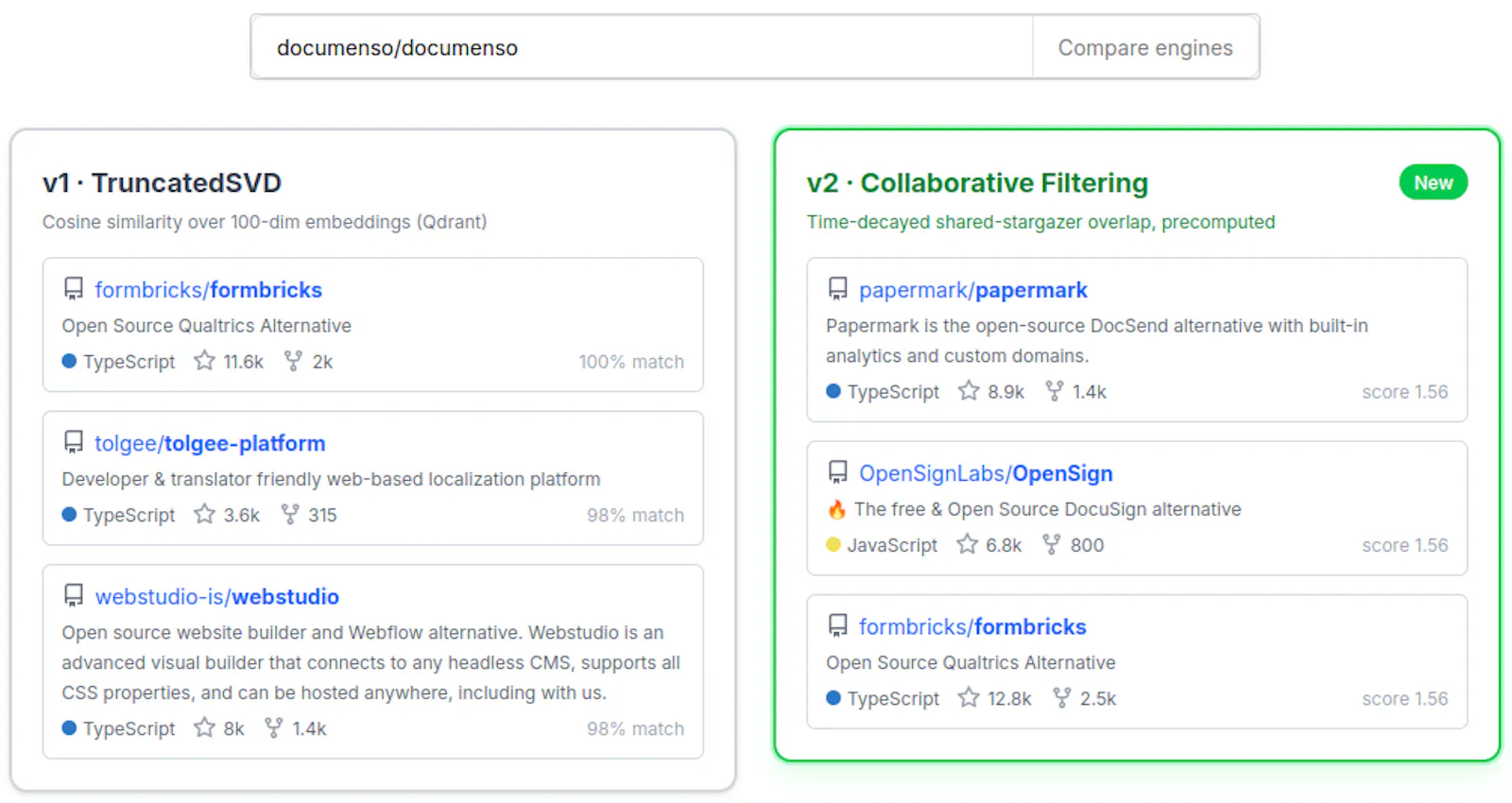
Task: Click the fire emoji in OpenSign description
Action: (x=836, y=510)
